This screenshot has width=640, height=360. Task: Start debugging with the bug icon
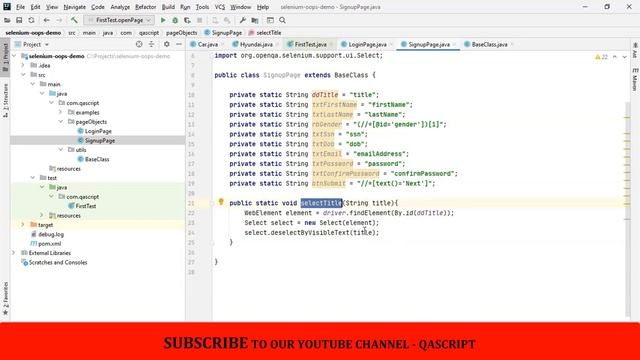coord(175,20)
